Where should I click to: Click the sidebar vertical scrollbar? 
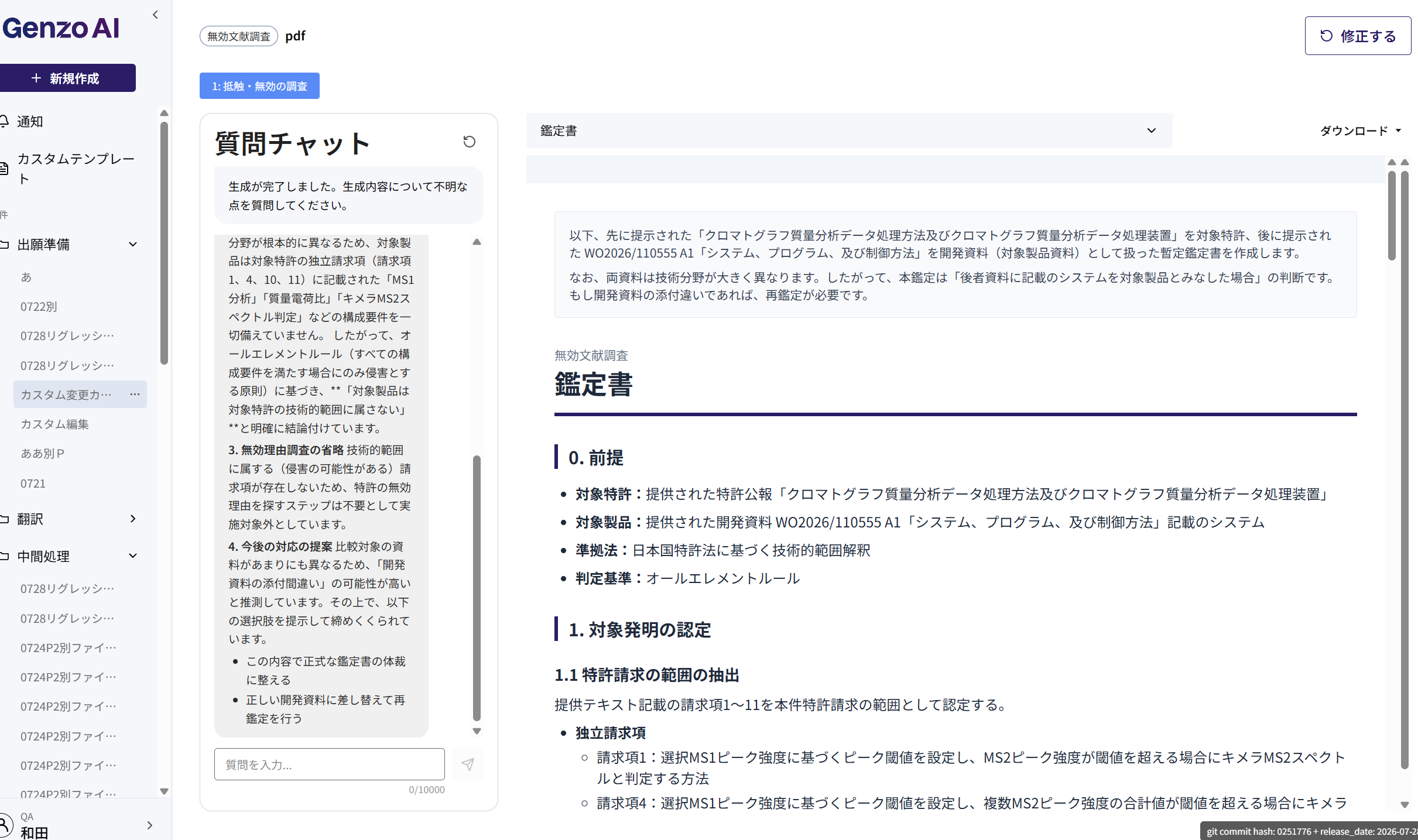(x=164, y=243)
